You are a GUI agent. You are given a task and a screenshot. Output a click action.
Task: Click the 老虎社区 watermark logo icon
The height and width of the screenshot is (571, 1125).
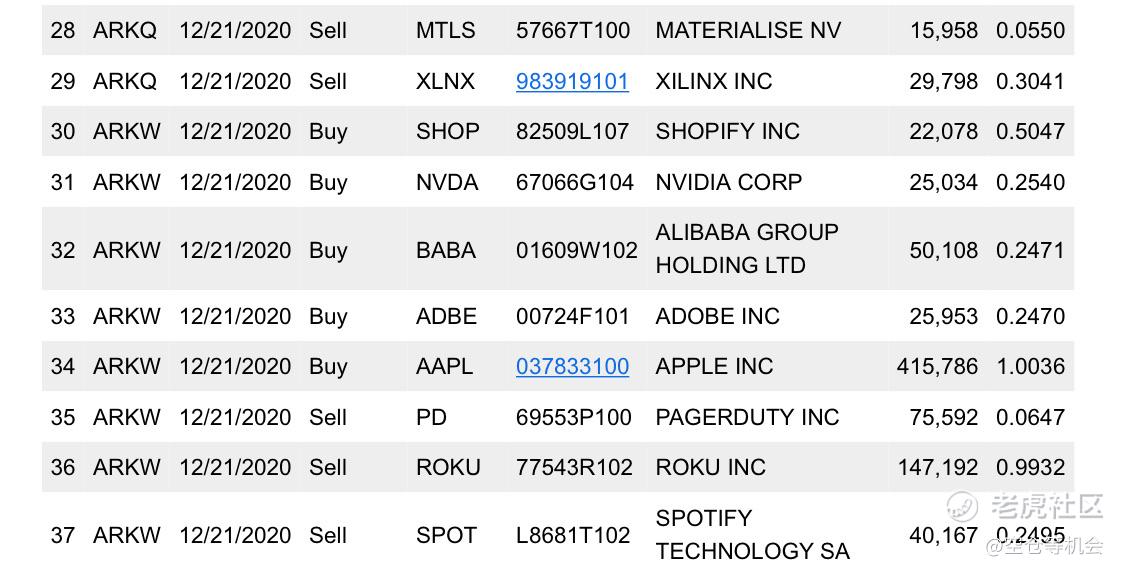click(x=961, y=506)
